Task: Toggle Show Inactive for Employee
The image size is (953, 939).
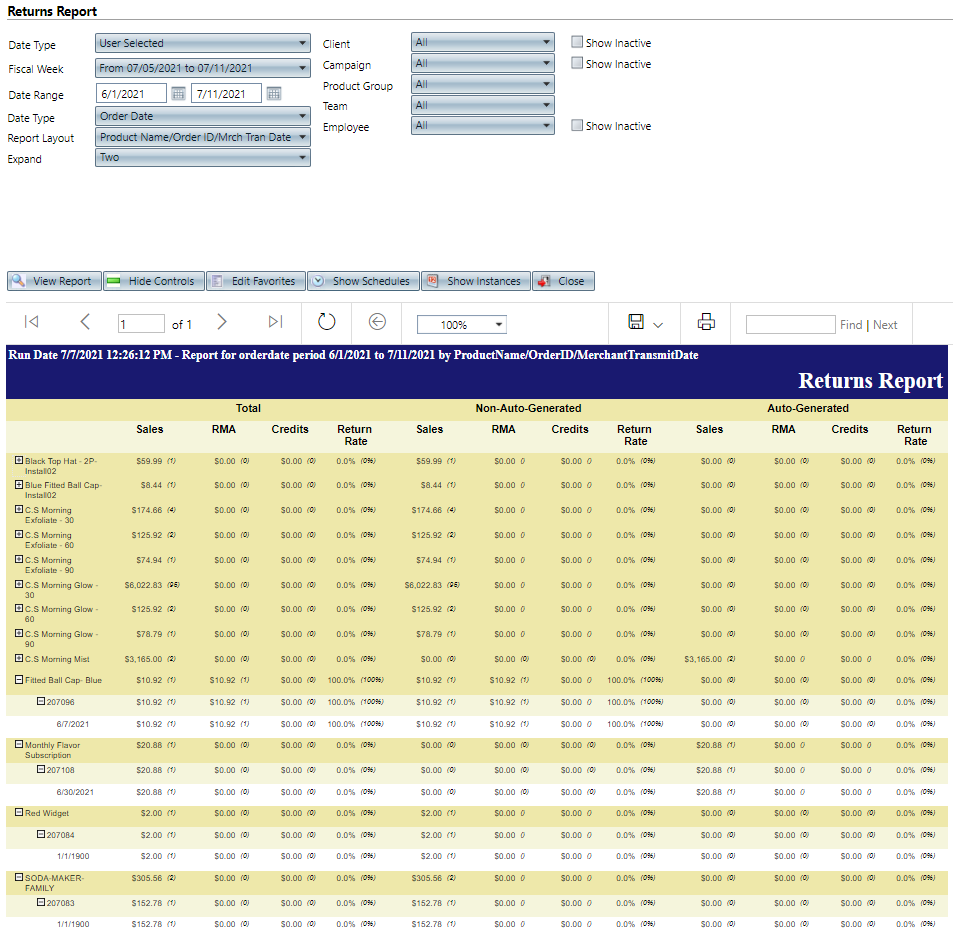Action: [577, 125]
